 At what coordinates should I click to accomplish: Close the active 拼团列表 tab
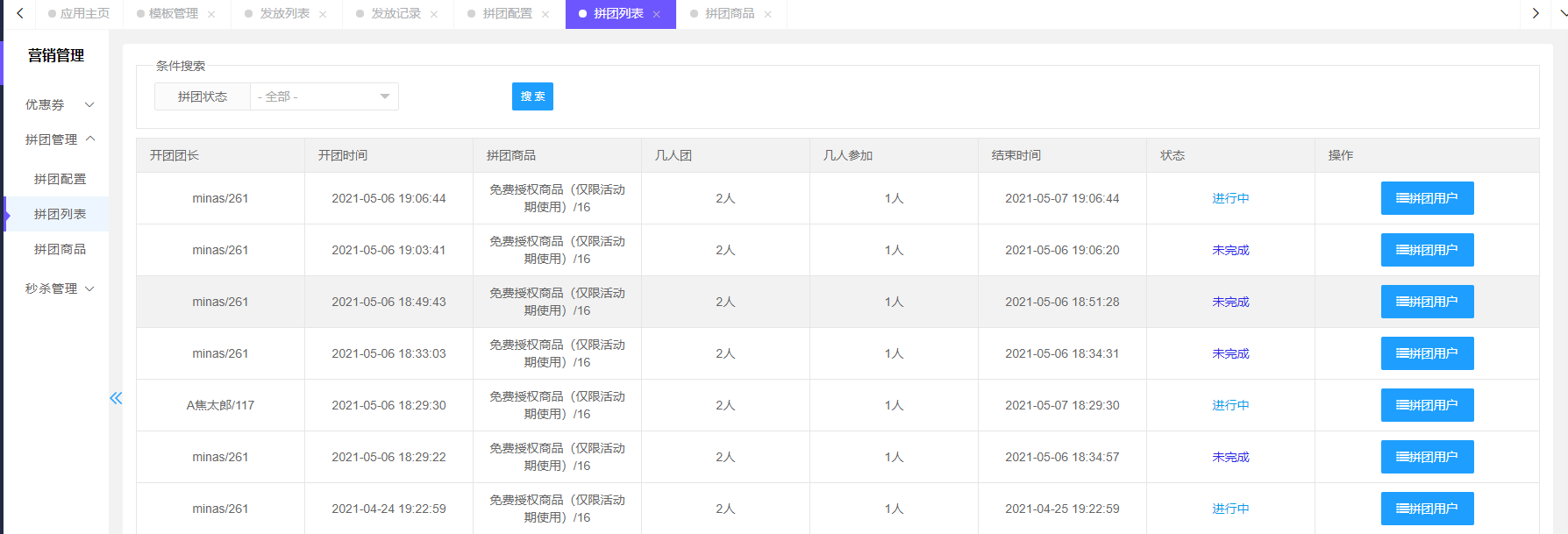coord(657,14)
